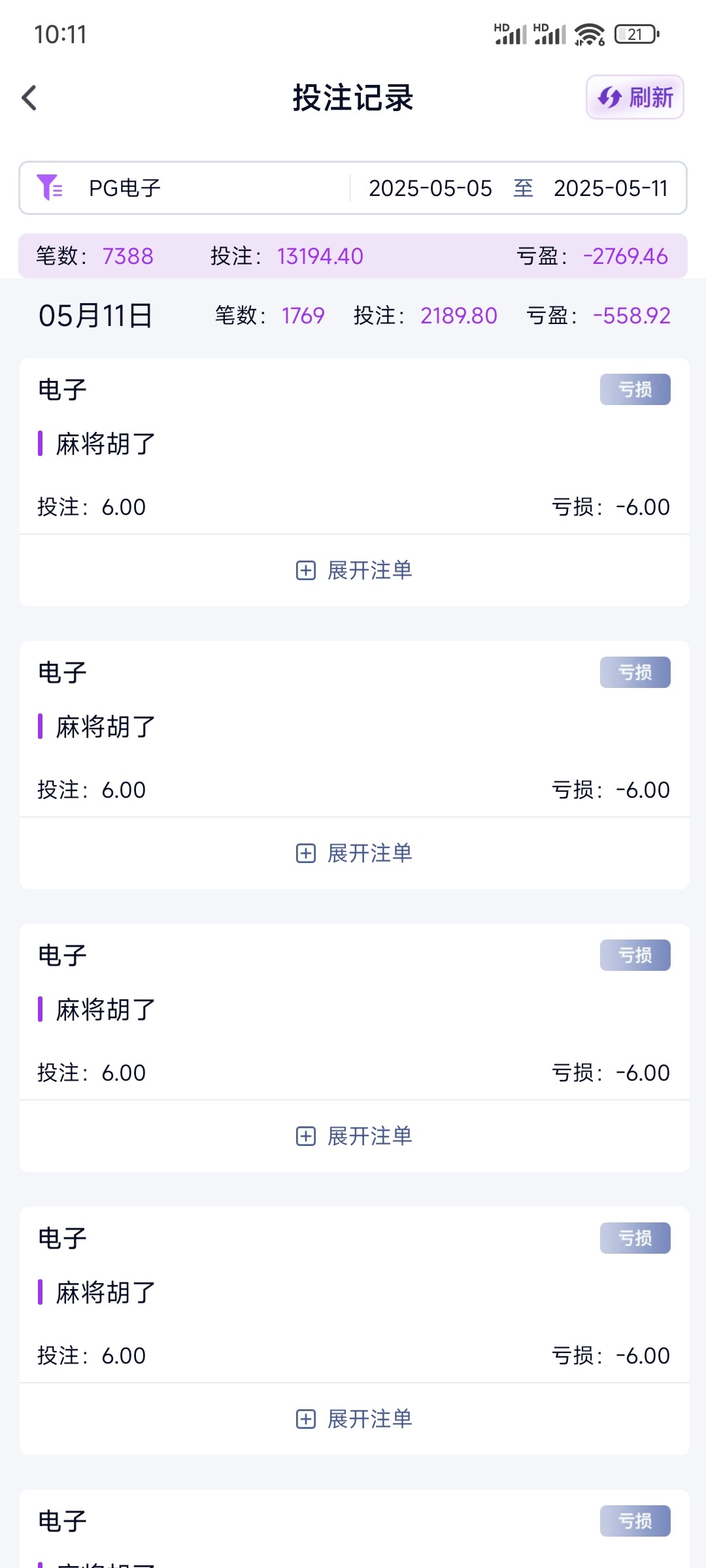Tap the battery indicator icon
The height and width of the screenshot is (1568, 706).
click(x=636, y=34)
